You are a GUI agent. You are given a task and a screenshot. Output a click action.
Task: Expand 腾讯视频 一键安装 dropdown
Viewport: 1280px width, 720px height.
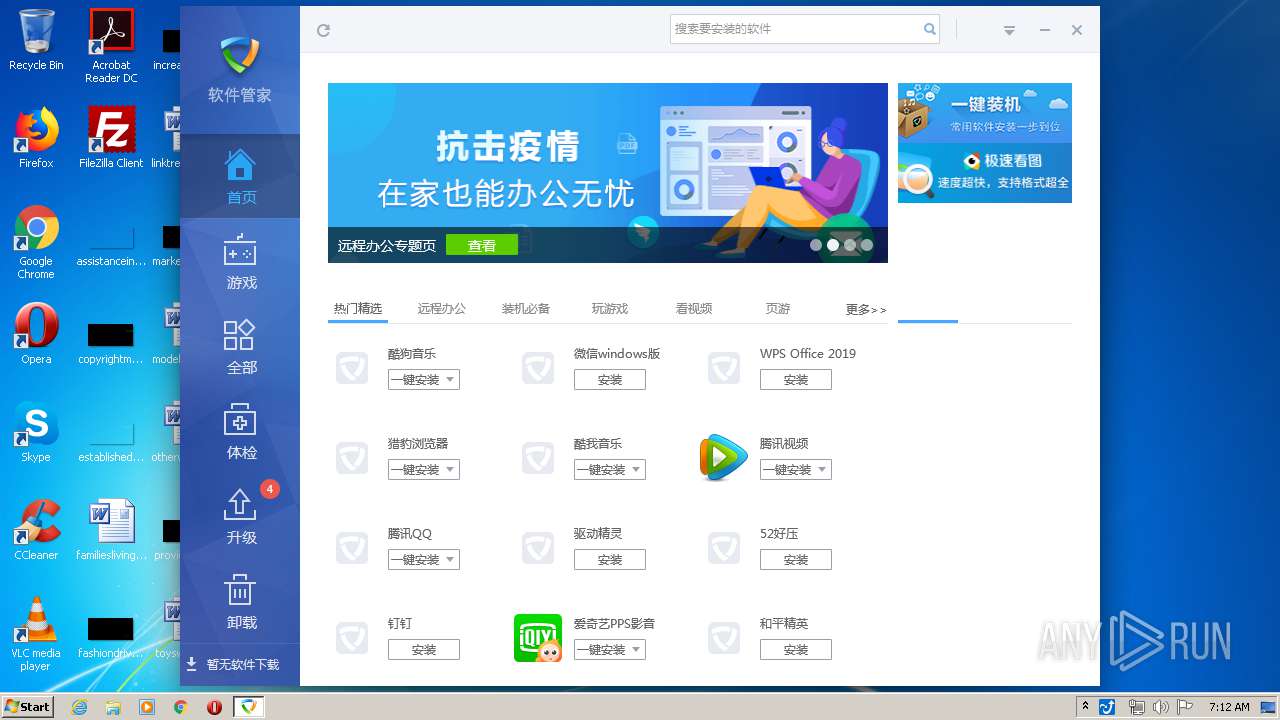click(823, 470)
